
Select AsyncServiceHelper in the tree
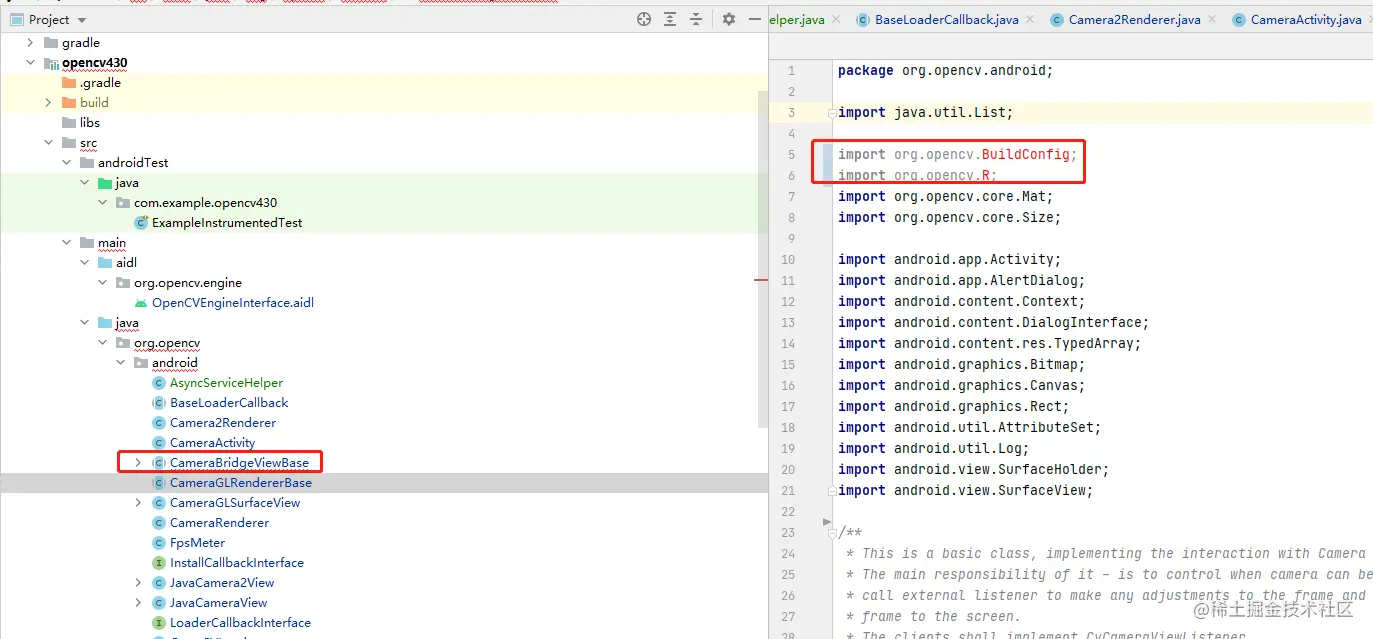226,383
